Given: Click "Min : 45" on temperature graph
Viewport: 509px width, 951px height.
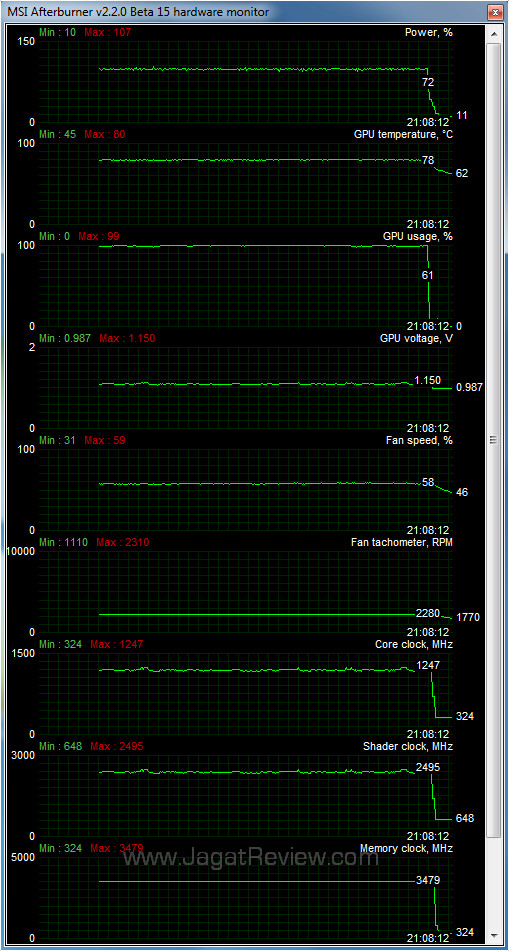Looking at the screenshot, I should (58, 134).
